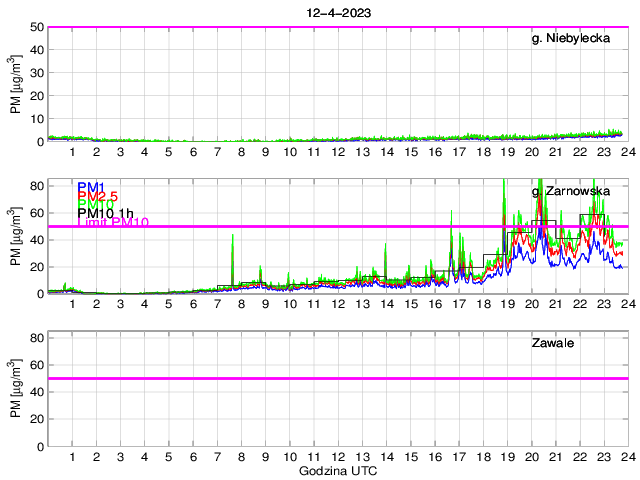The width and height of the screenshot is (640, 480).
Task: Click hour 24 tick below the Zawale panel
Action: 627,456
